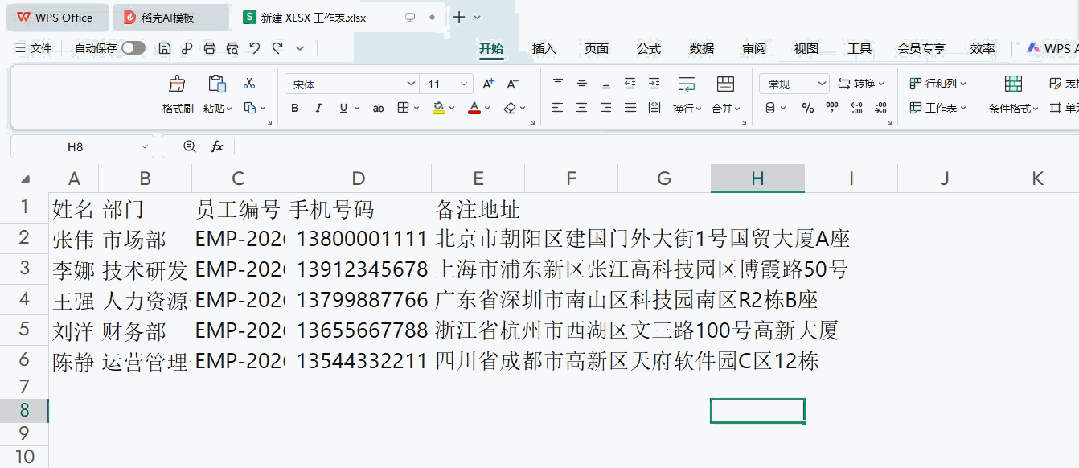Apply Underline formatting

341,108
